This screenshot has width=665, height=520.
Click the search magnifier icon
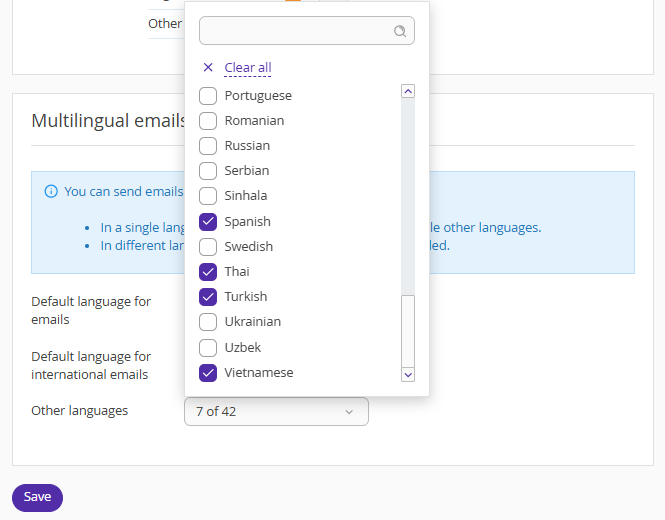pyautogui.click(x=400, y=31)
